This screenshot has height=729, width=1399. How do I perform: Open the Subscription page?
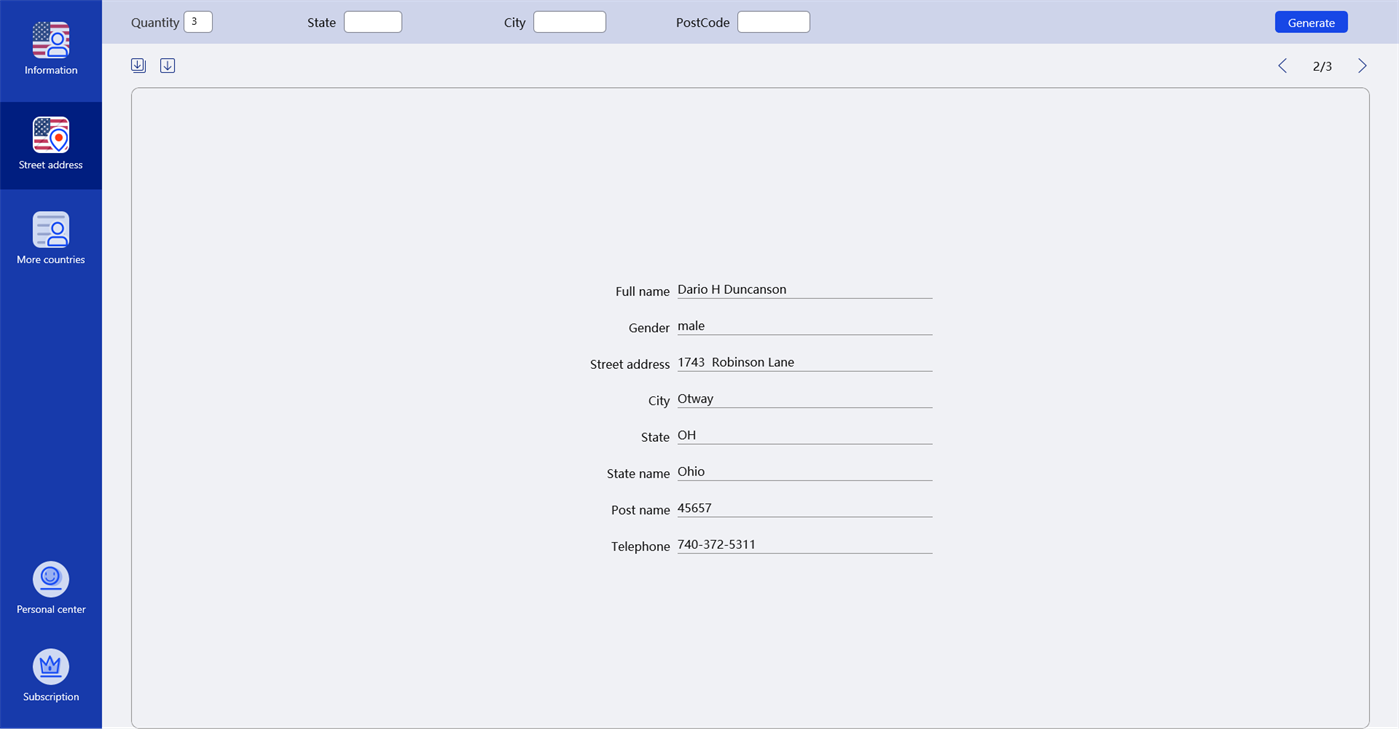tap(51, 676)
